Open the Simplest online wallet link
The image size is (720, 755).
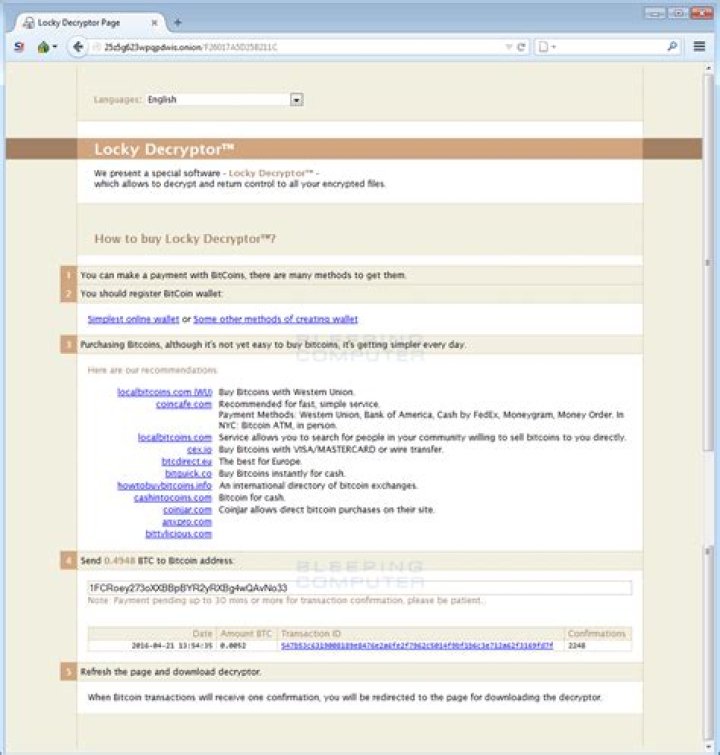tap(133, 319)
